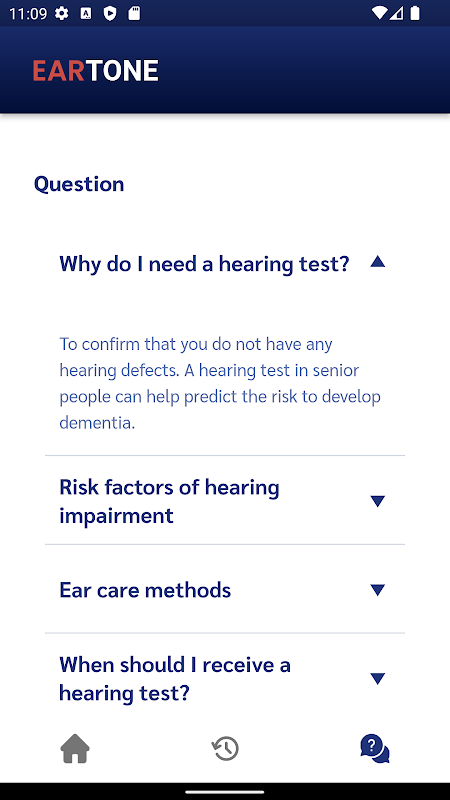Screen dimensions: 450x800
Task: Tap the shield play icon in status bar
Action: pos(110,13)
